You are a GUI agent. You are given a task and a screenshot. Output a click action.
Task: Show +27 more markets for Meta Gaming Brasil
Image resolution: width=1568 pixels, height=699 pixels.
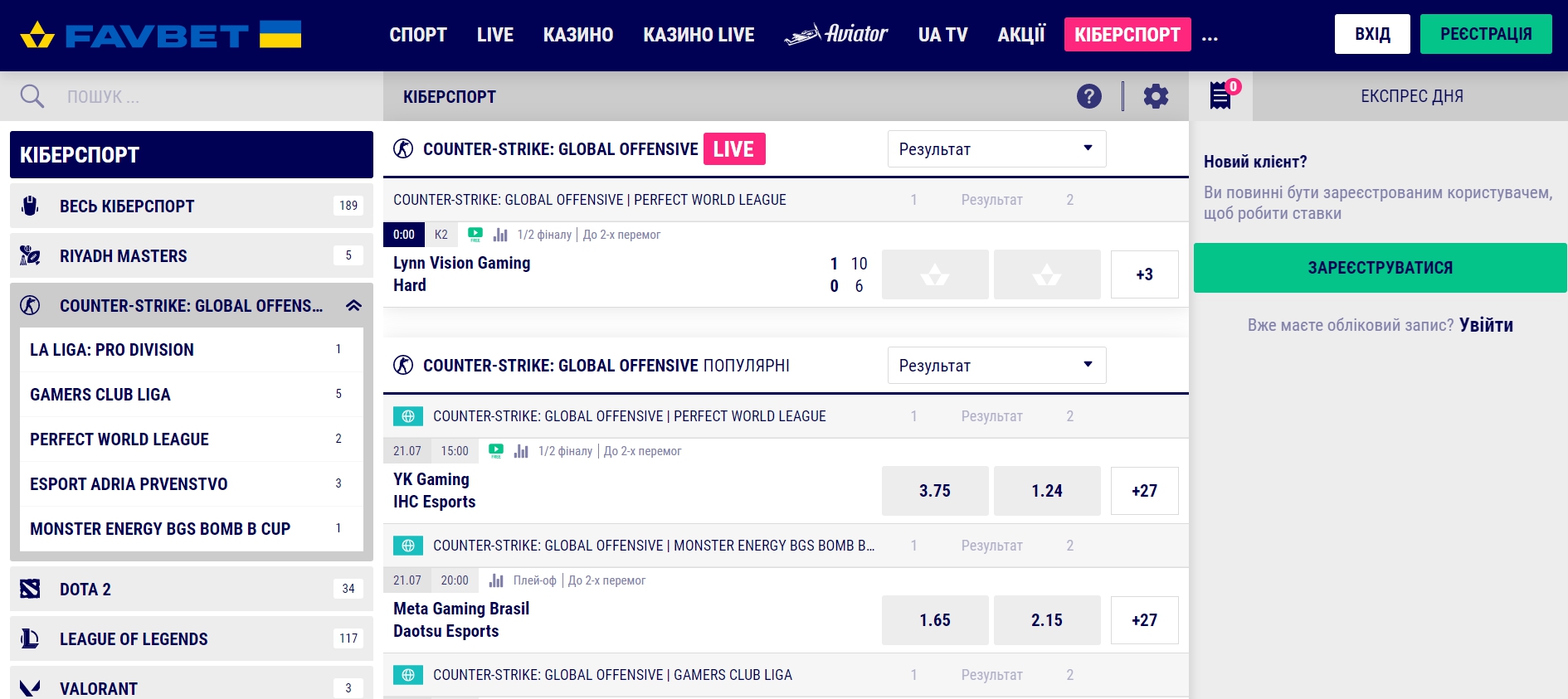1144,620
